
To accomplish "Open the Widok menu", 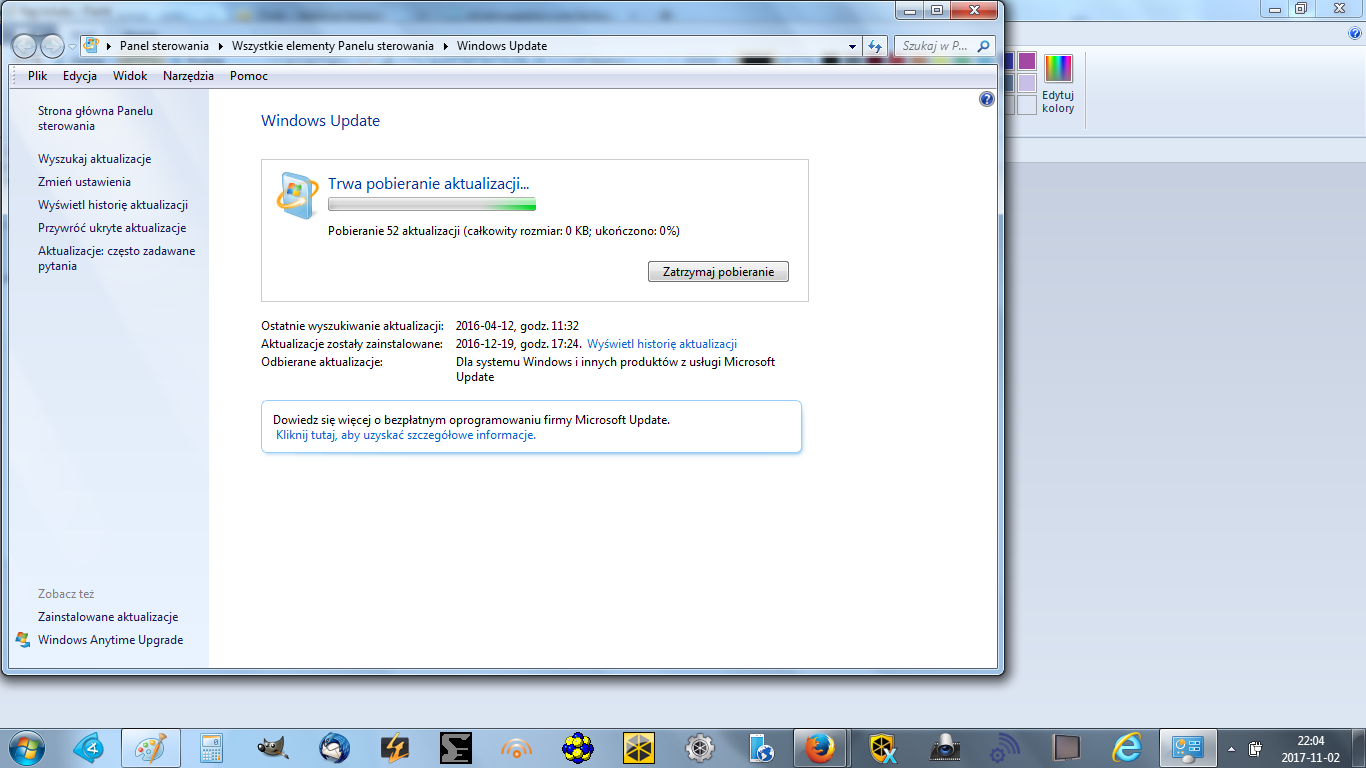I will (130, 76).
